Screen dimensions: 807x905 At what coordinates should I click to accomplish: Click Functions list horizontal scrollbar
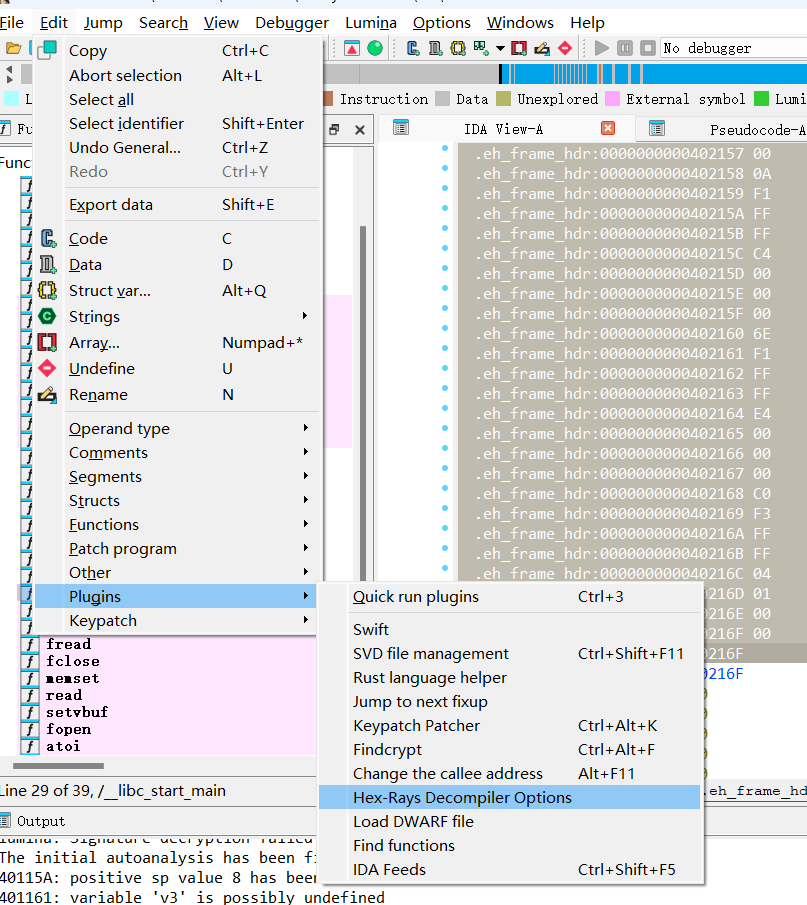(x=58, y=766)
